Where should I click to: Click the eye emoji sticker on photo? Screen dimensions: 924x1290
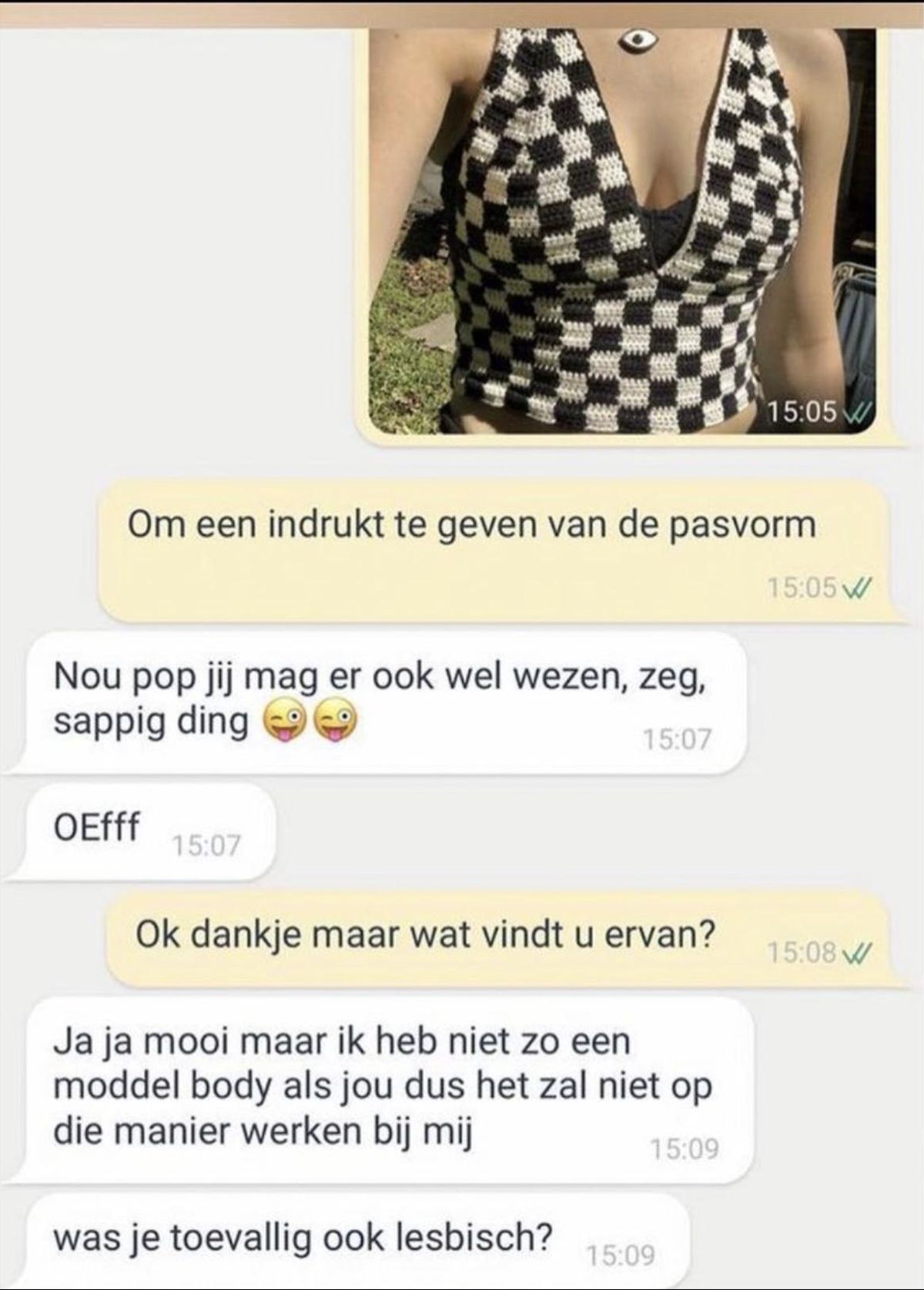[x=633, y=40]
